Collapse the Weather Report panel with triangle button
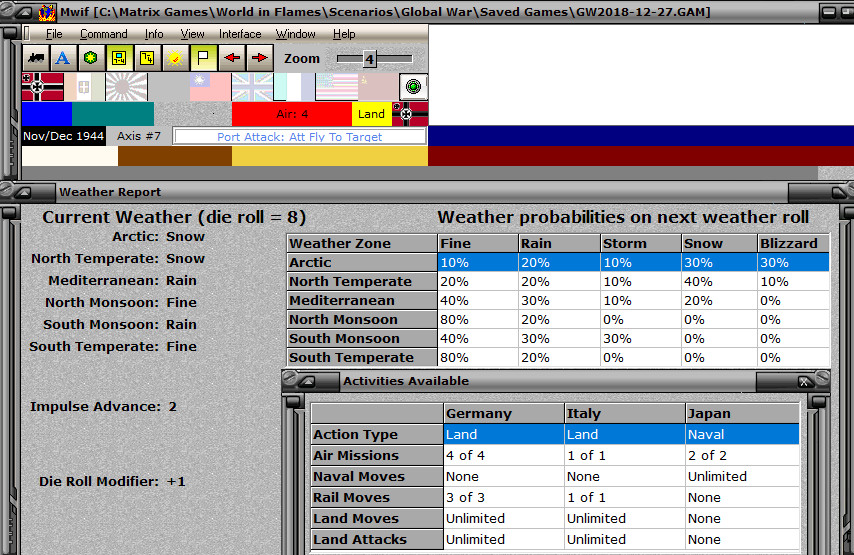This screenshot has height=555, width=854. (x=23, y=192)
